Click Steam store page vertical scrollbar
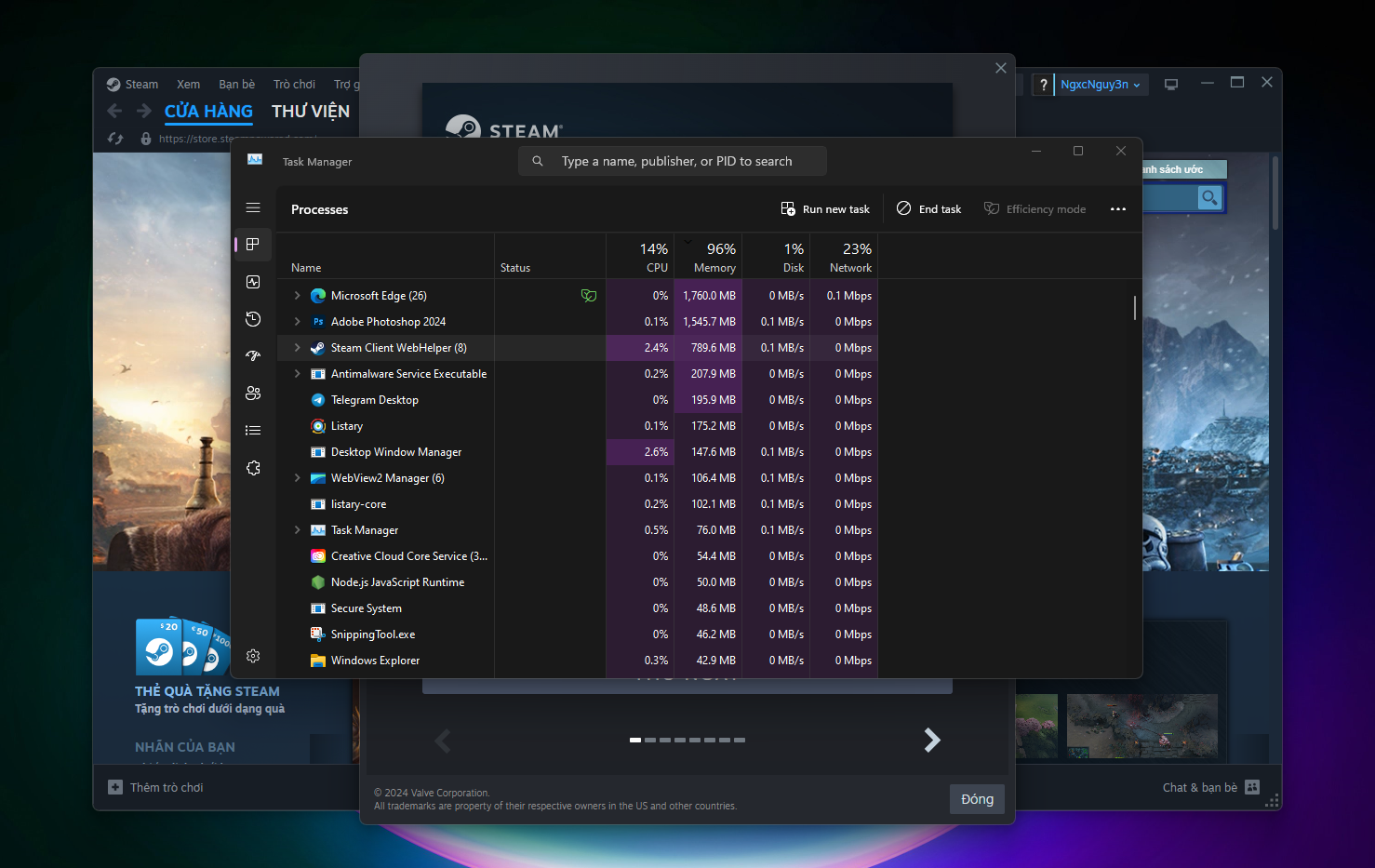1375x868 pixels. point(1275,193)
